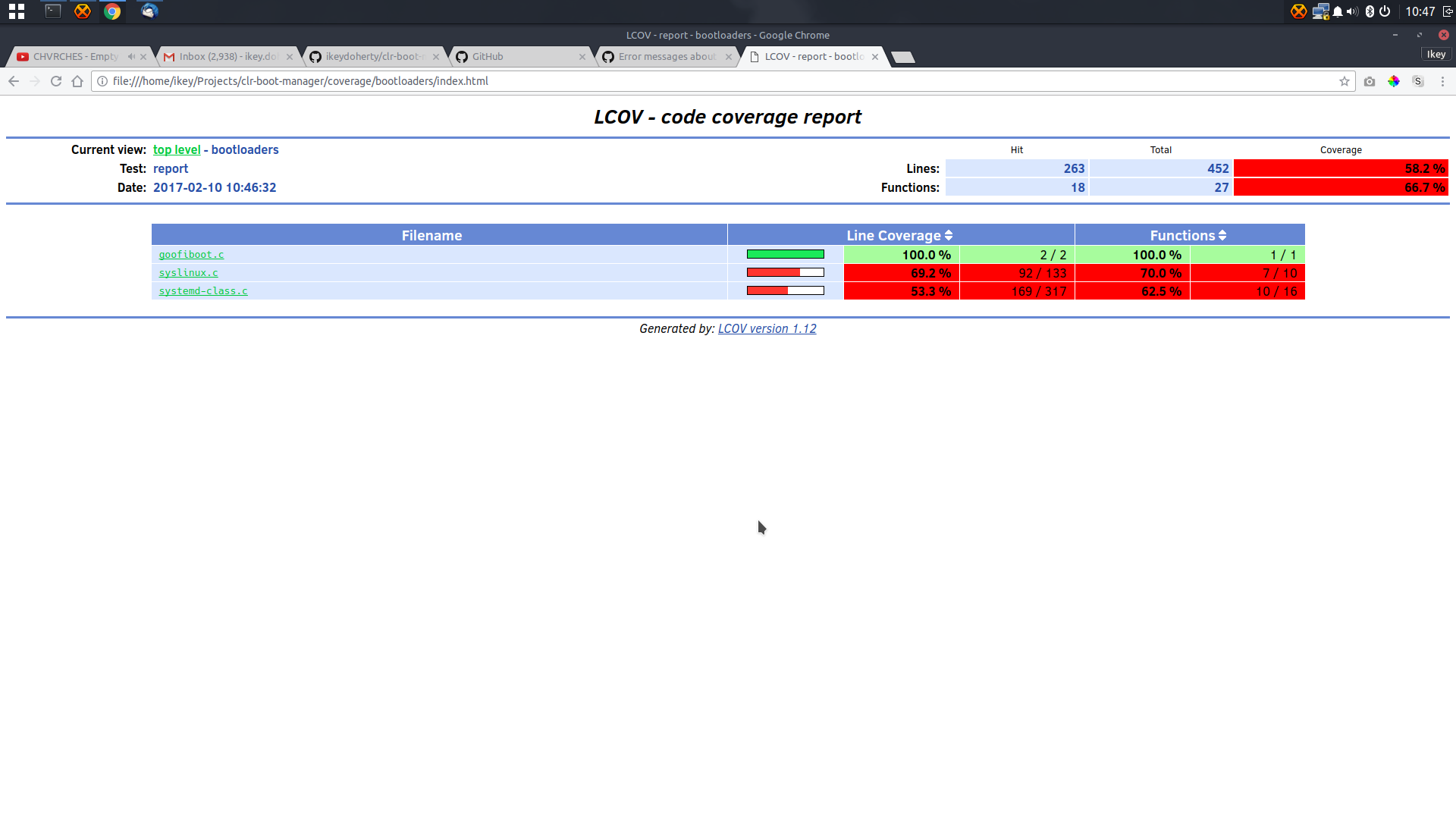Image resolution: width=1456 pixels, height=819 pixels.
Task: Open the network tray indicator
Action: 1321,11
